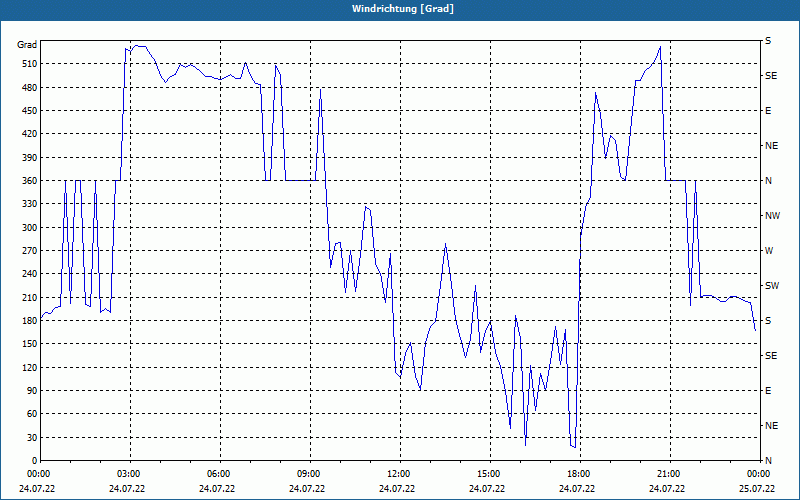Click the NW compass label
Image resolution: width=800 pixels, height=500 pixels.
pyautogui.click(x=772, y=216)
